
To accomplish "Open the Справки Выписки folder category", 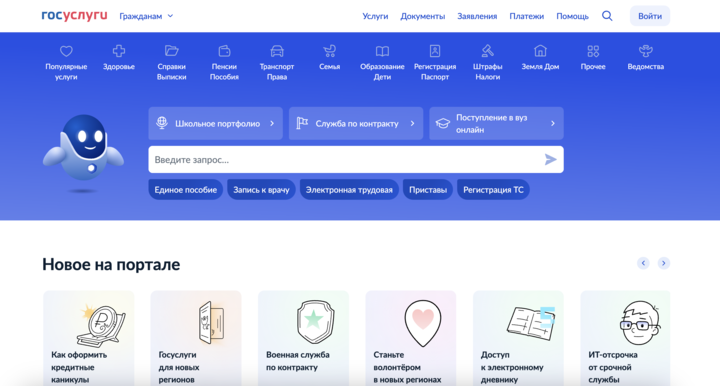I will (171, 62).
